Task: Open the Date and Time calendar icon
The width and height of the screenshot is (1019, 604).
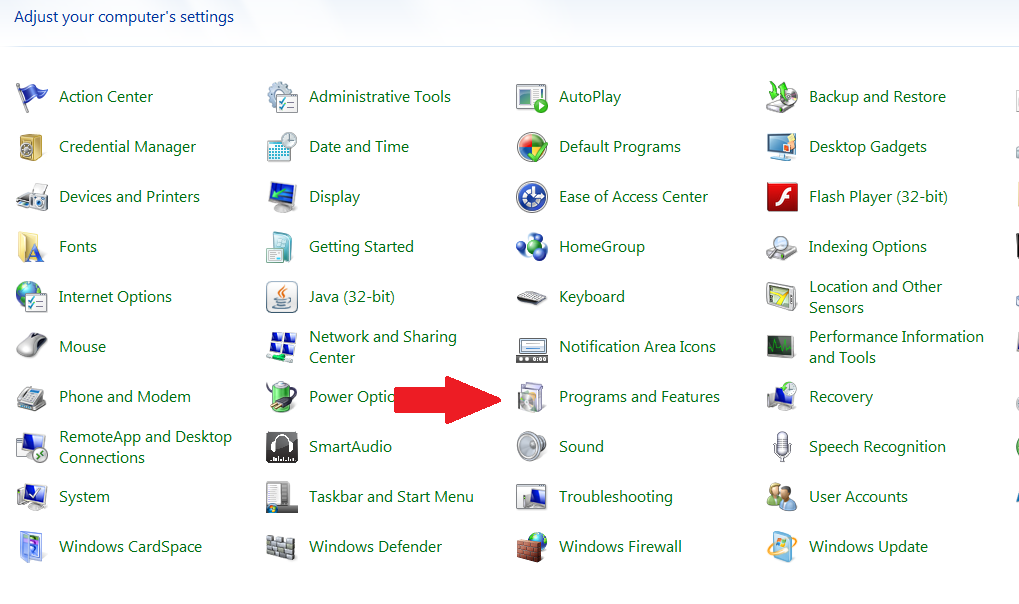Action: coord(282,147)
